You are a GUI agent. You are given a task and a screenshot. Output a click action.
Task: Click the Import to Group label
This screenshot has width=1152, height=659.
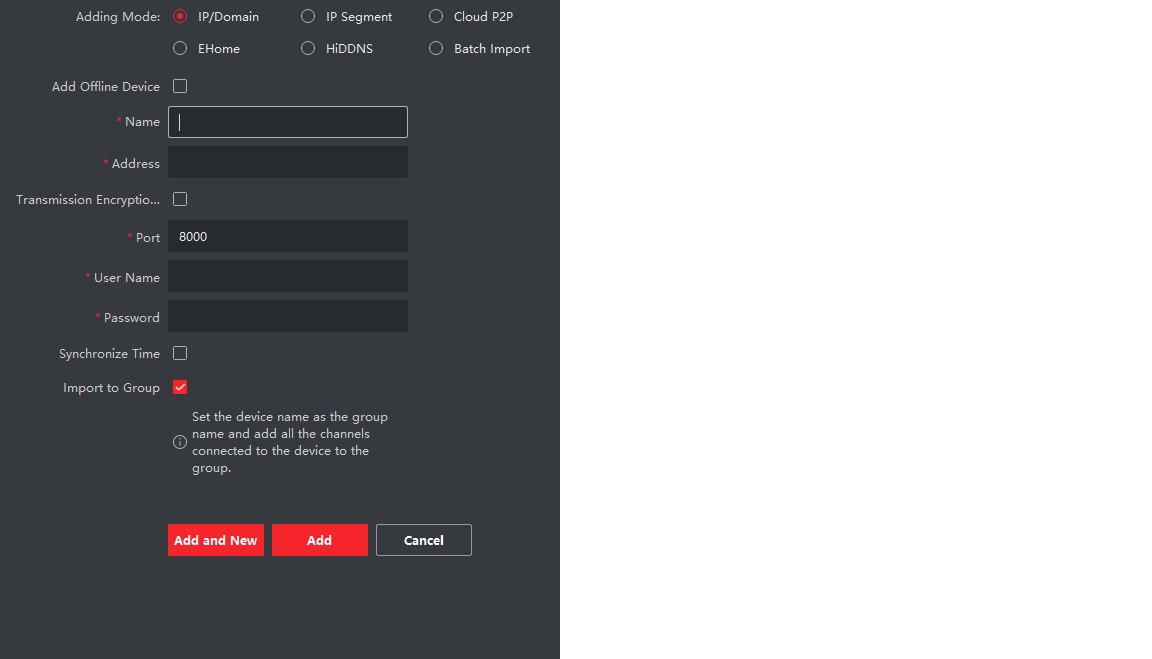tap(111, 388)
